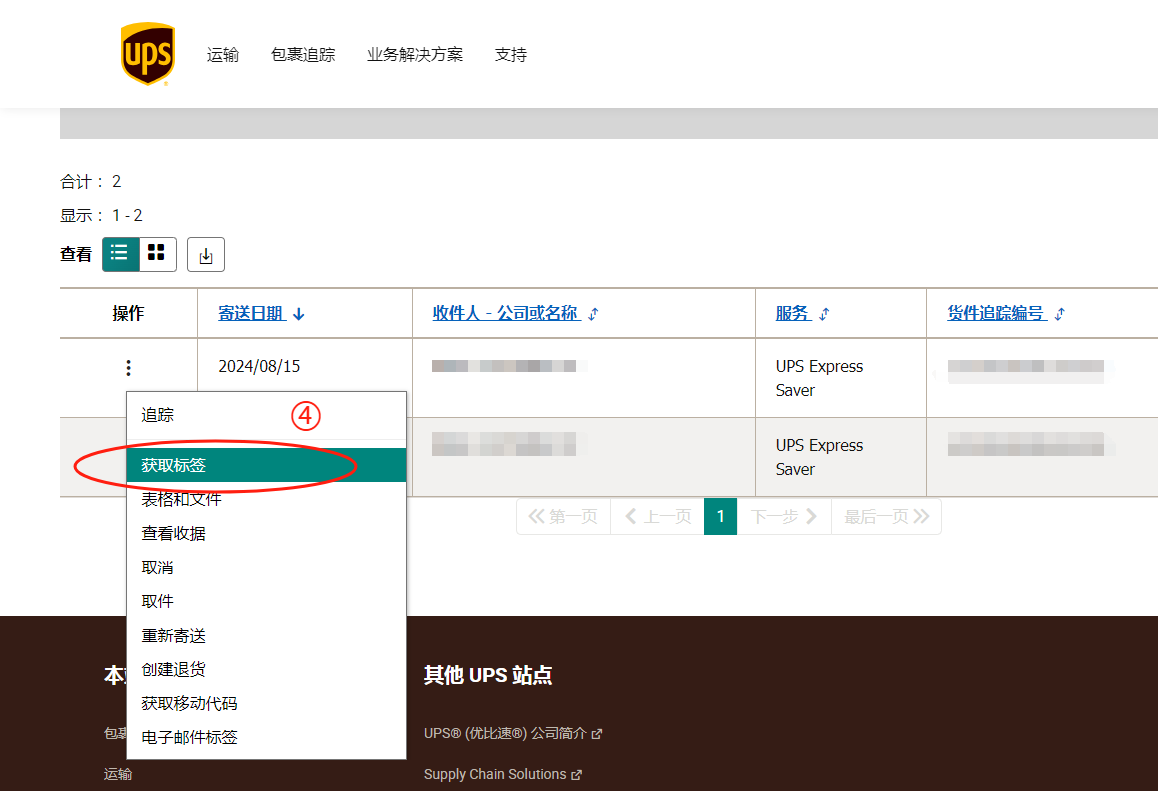Open UPS® (优比速®) 公司简介 footer link

[x=513, y=733]
